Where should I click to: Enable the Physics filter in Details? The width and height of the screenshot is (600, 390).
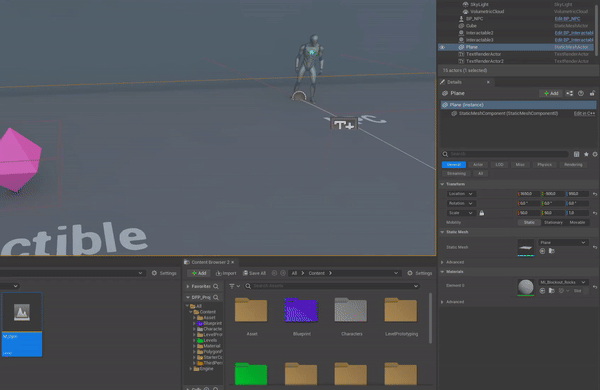click(544, 165)
